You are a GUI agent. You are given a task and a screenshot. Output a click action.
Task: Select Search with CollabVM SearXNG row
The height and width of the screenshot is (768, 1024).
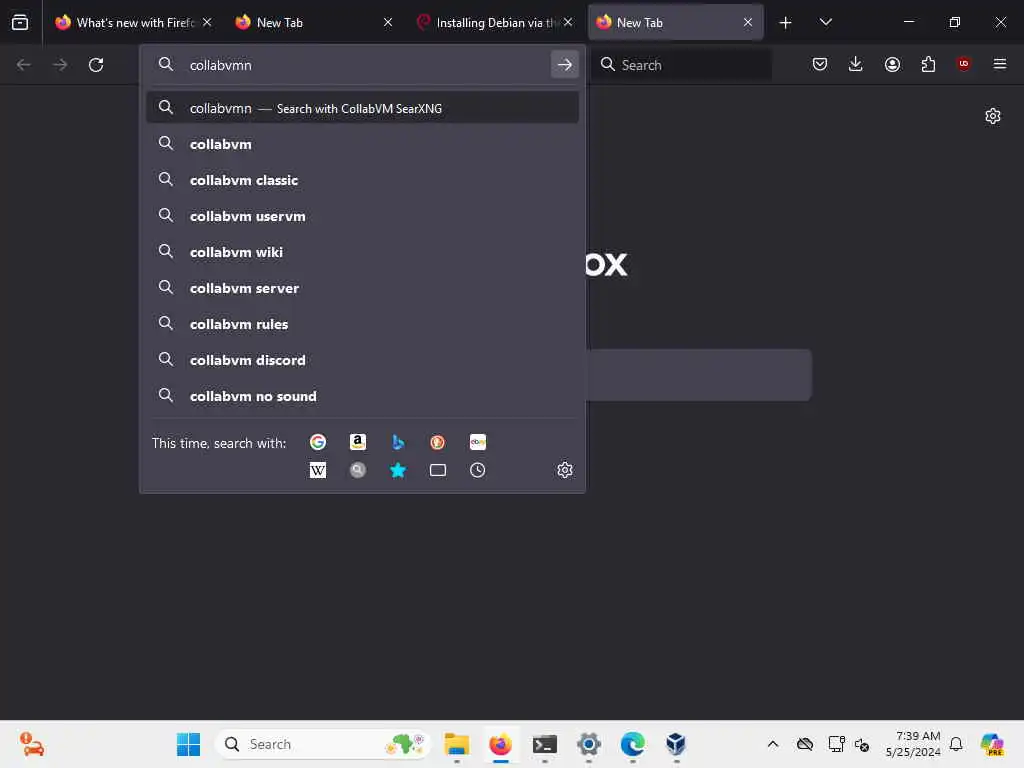362,108
